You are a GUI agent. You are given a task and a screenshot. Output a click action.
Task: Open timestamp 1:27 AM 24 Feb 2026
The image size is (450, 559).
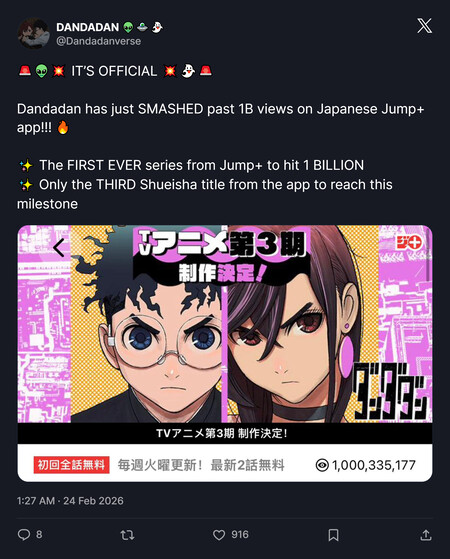(x=70, y=501)
